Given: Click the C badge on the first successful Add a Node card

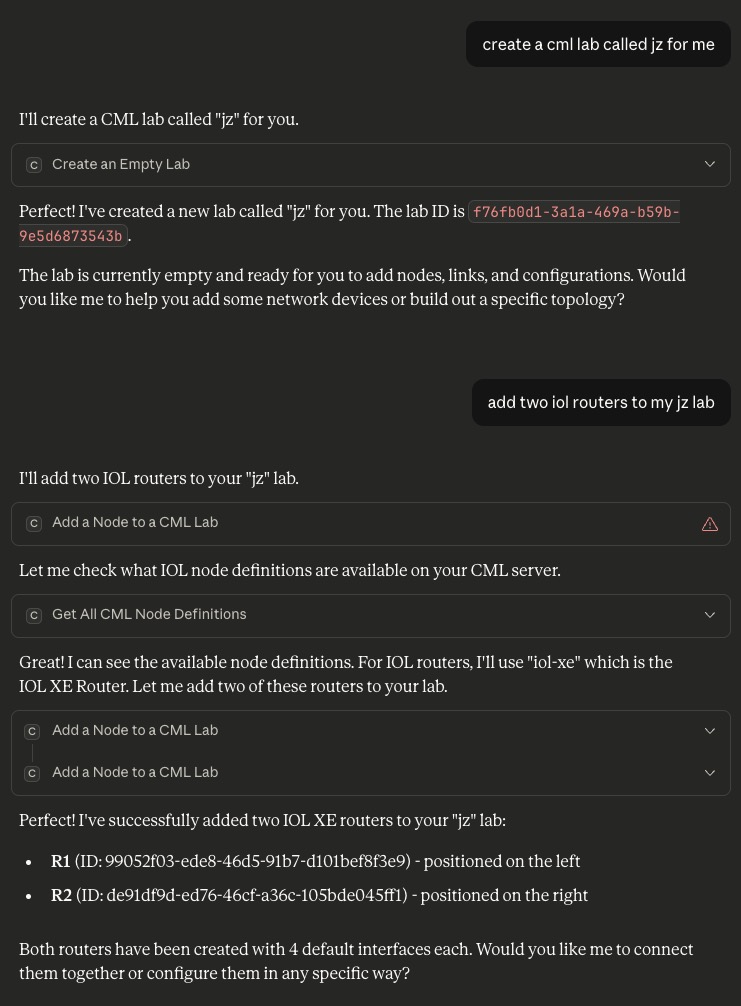Looking at the screenshot, I should 33,730.
